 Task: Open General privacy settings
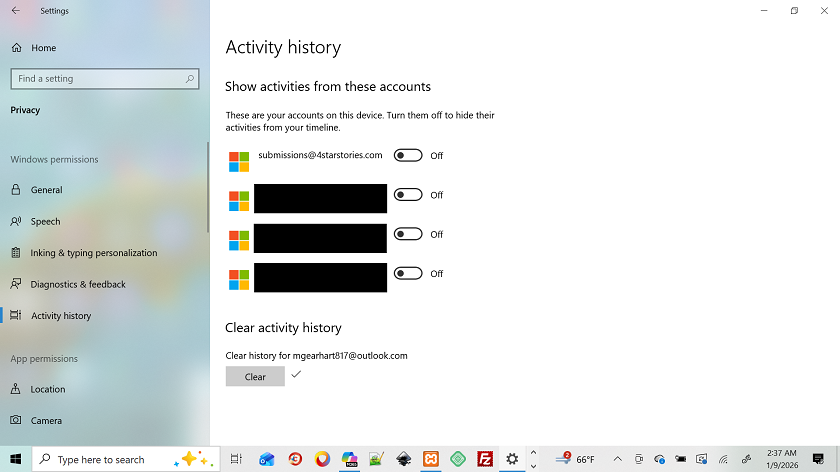[x=46, y=190]
